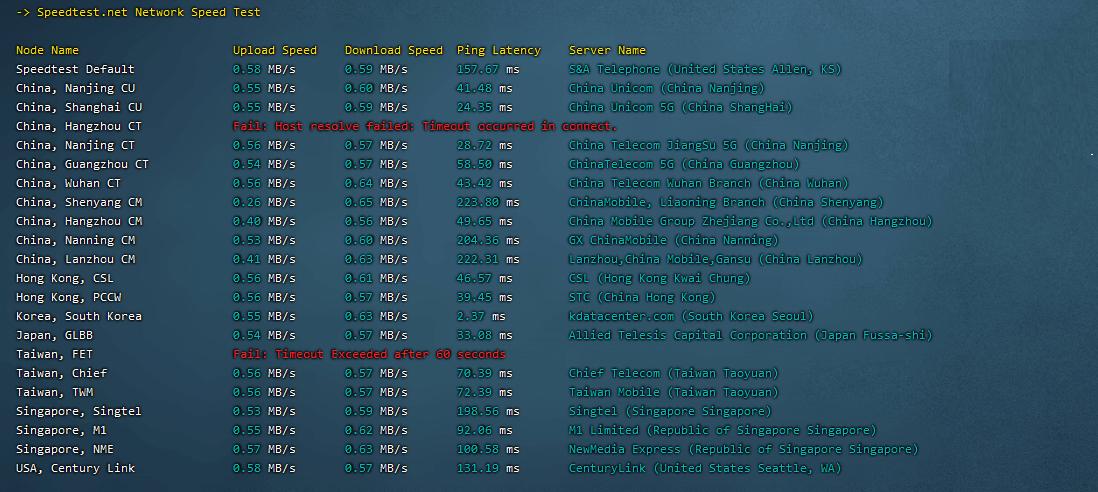This screenshot has height=492, width=1098.
Task: Click the '157.67 ms' ping latency value
Action: [x=488, y=69]
